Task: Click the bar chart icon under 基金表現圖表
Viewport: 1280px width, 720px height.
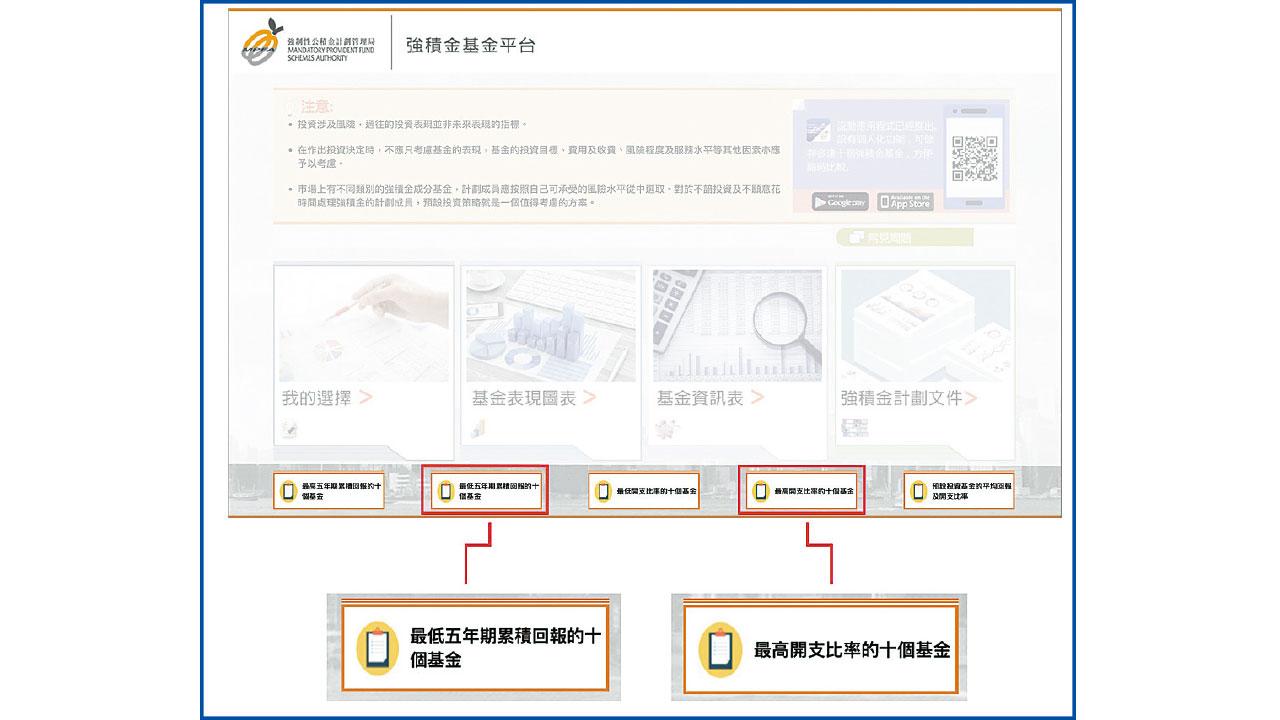Action: 479,429
